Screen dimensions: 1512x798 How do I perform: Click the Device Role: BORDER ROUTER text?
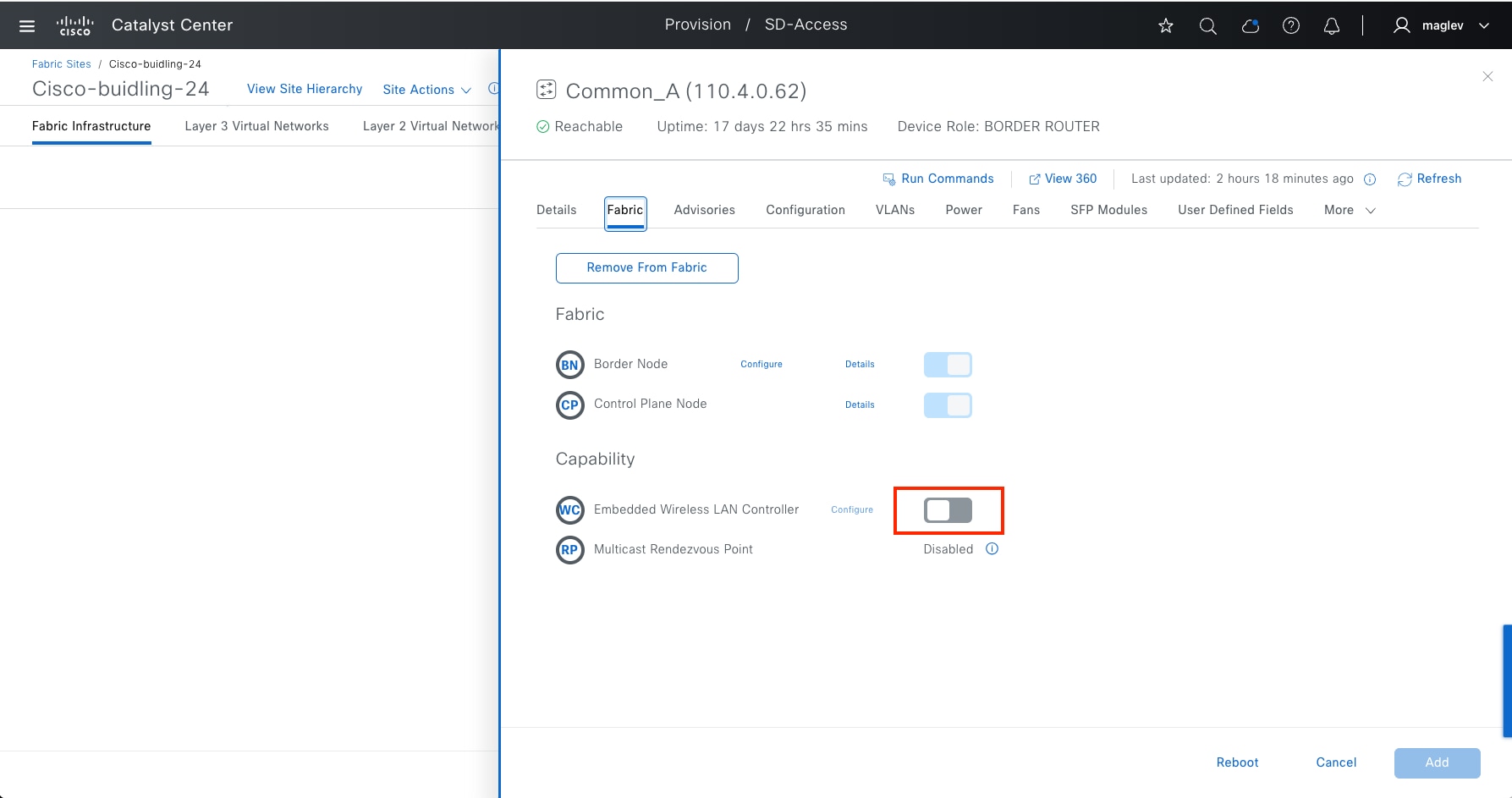point(998,127)
